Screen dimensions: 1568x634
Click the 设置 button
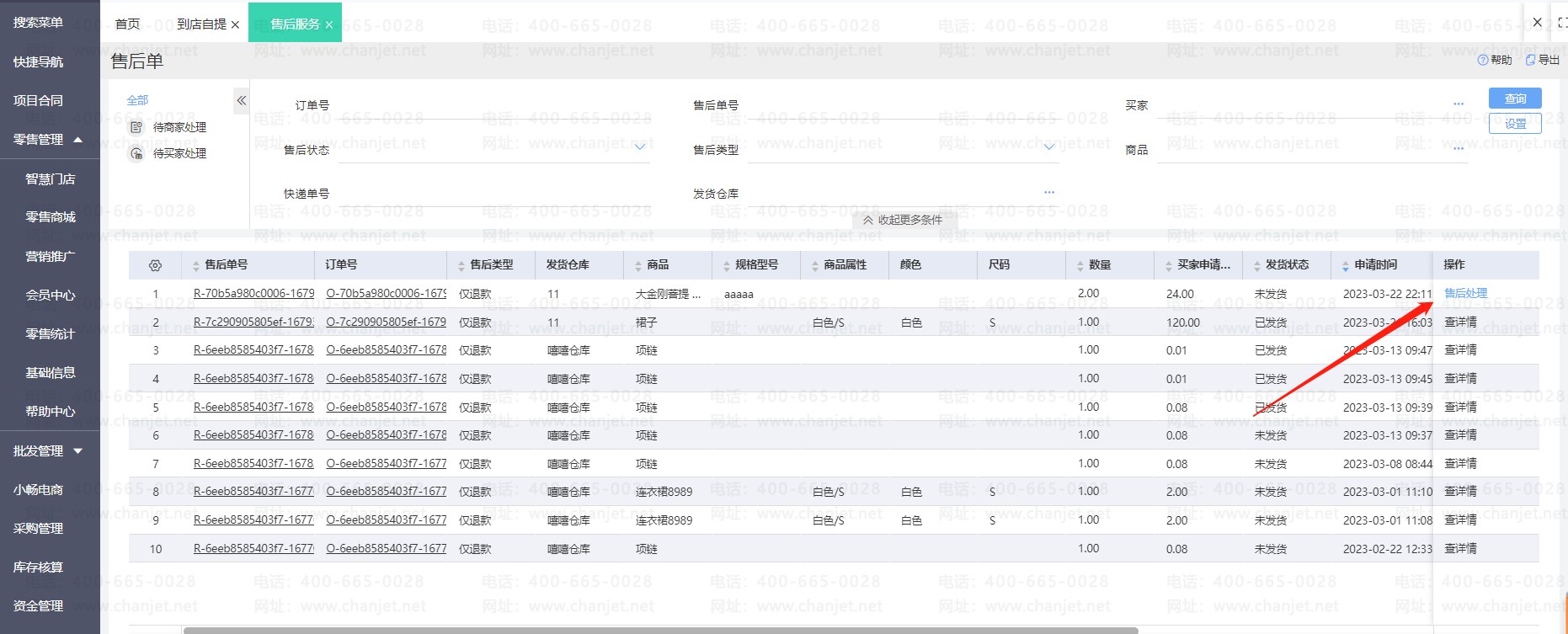(x=1515, y=123)
